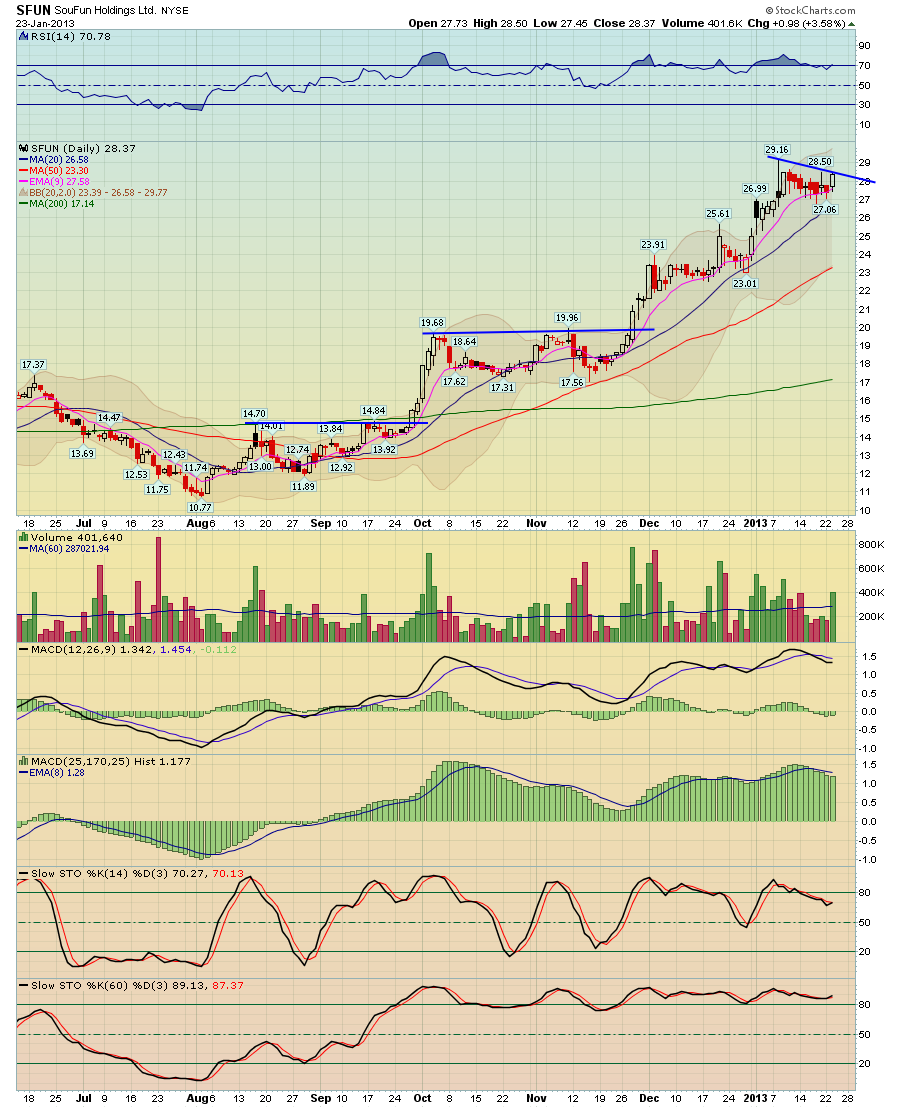This screenshot has height=1108, width=900.
Task: Click the 12.92 price label
Action: (x=341, y=467)
